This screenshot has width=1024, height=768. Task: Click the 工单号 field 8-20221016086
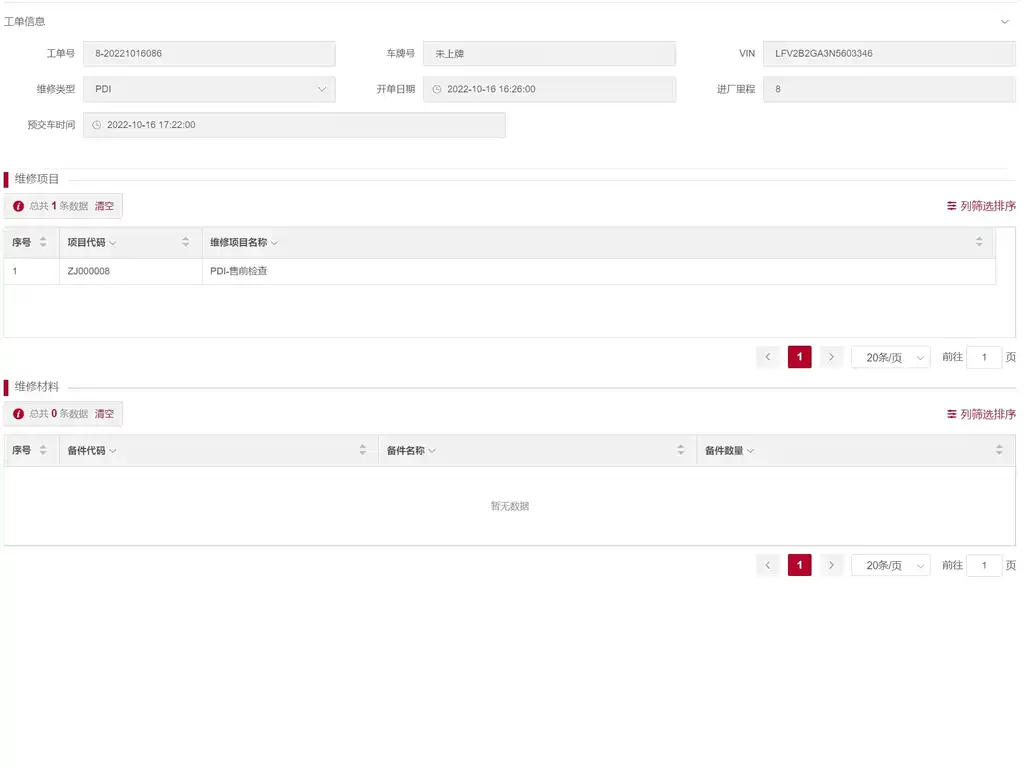coord(209,54)
